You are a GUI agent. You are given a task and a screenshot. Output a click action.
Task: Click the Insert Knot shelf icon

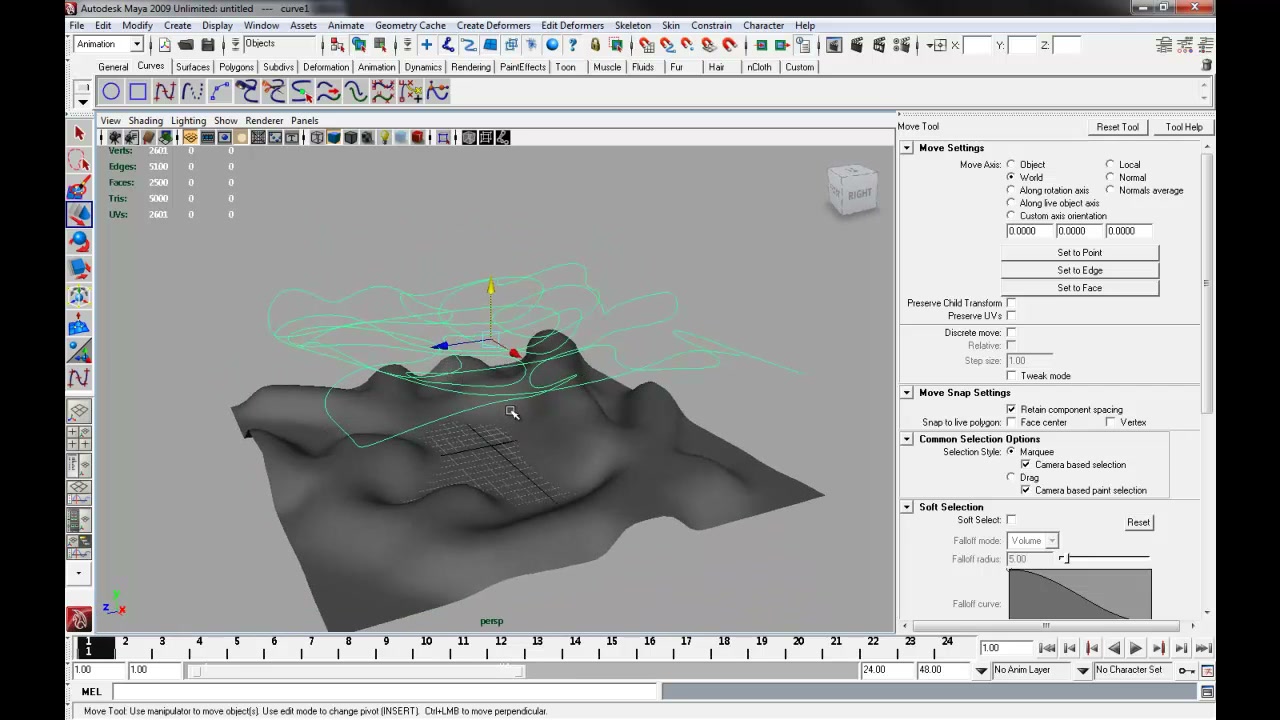tap(301, 92)
